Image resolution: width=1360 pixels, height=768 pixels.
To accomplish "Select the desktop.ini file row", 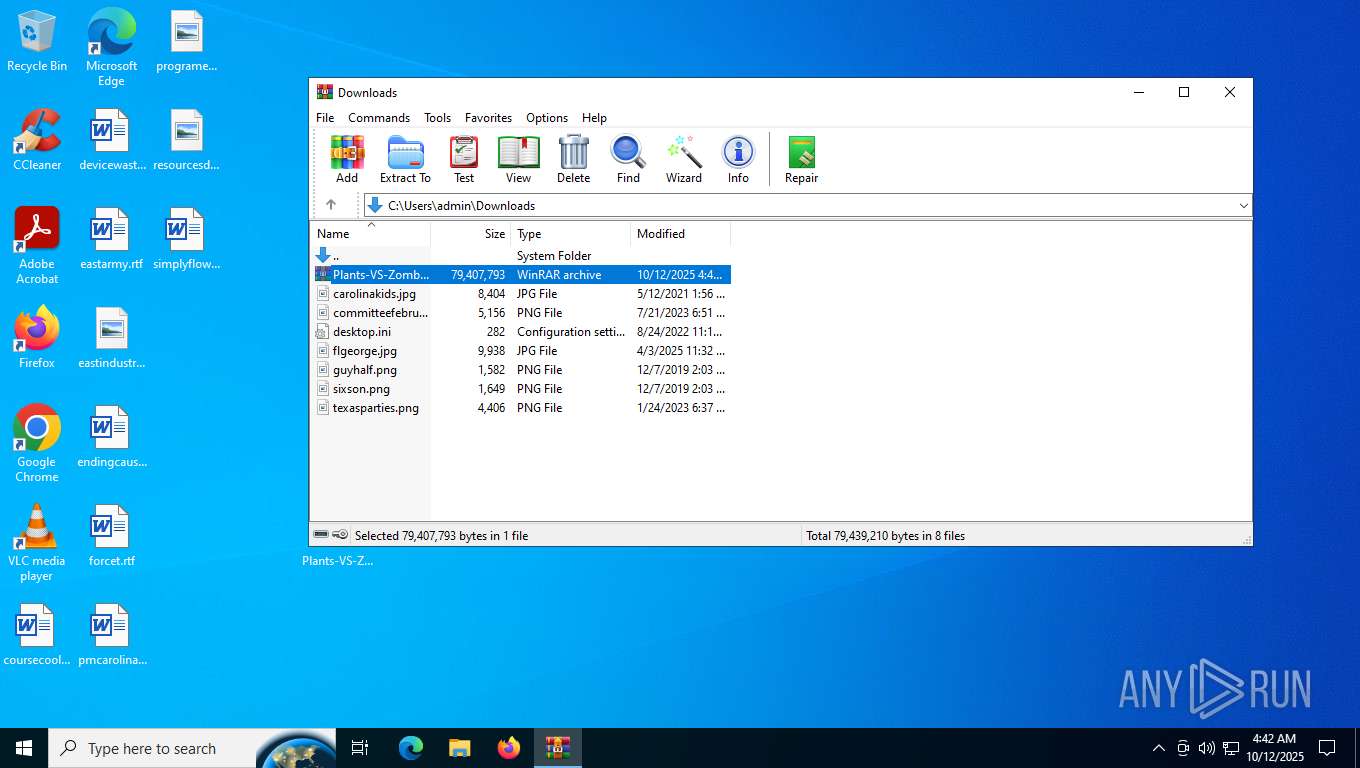I will (362, 332).
